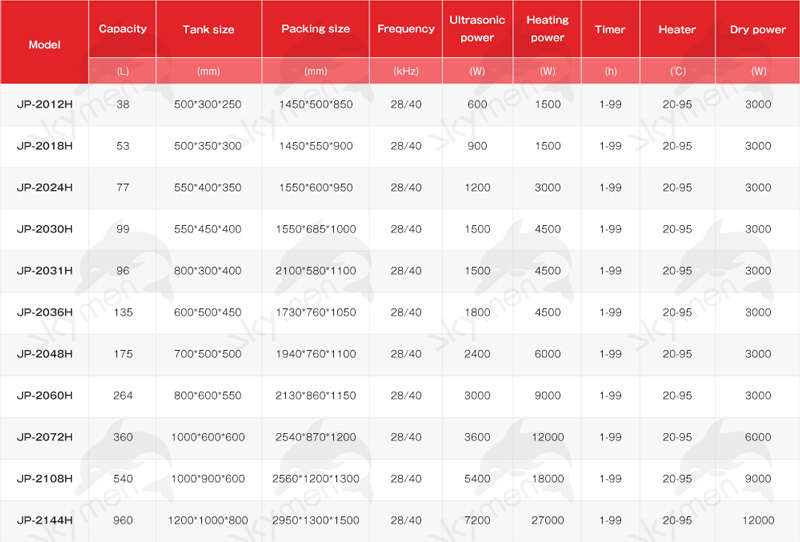Screen dimensions: 800x542
Task: Click the Ultrasonic power column header
Action: (x=477, y=29)
